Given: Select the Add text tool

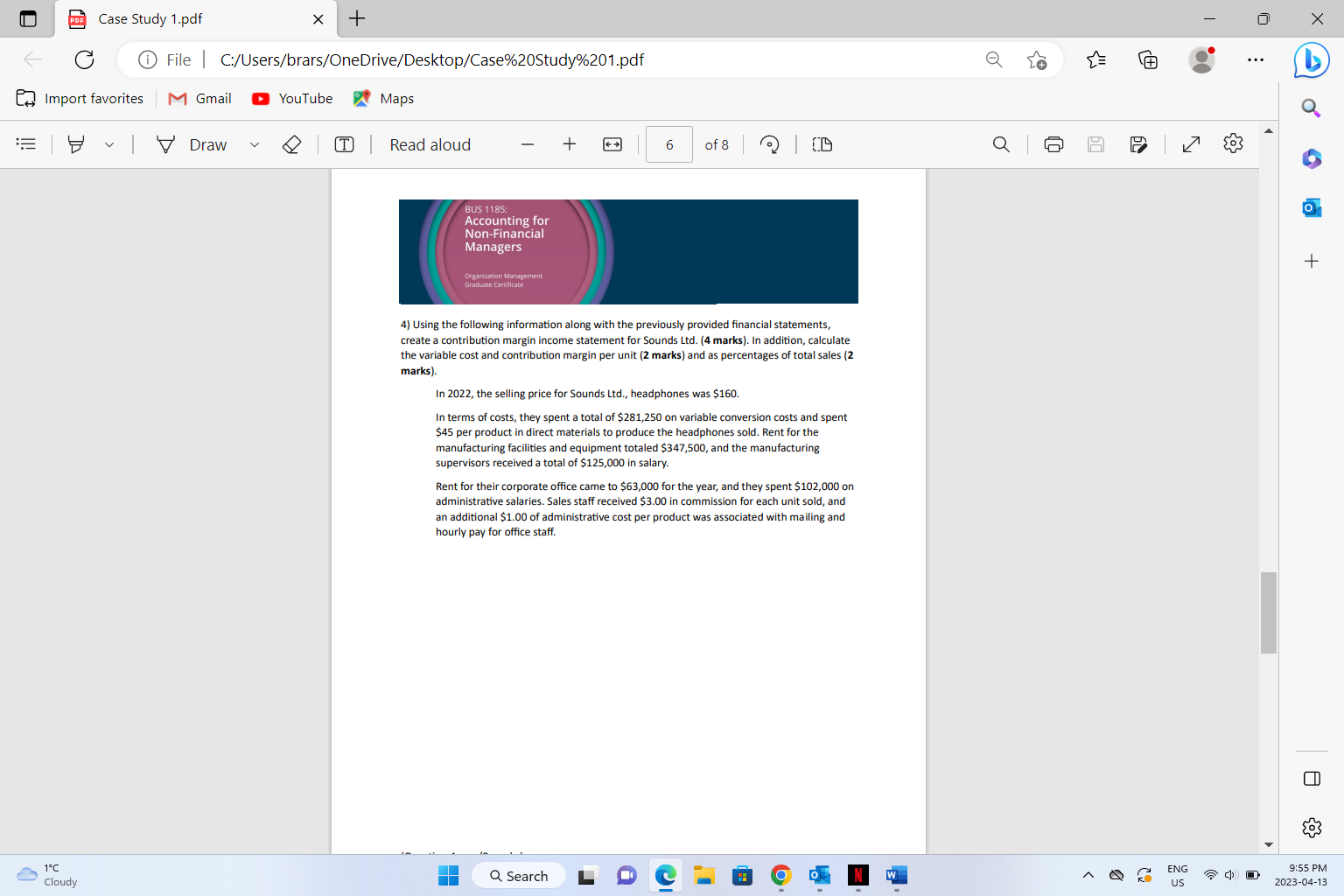Looking at the screenshot, I should pos(344,144).
